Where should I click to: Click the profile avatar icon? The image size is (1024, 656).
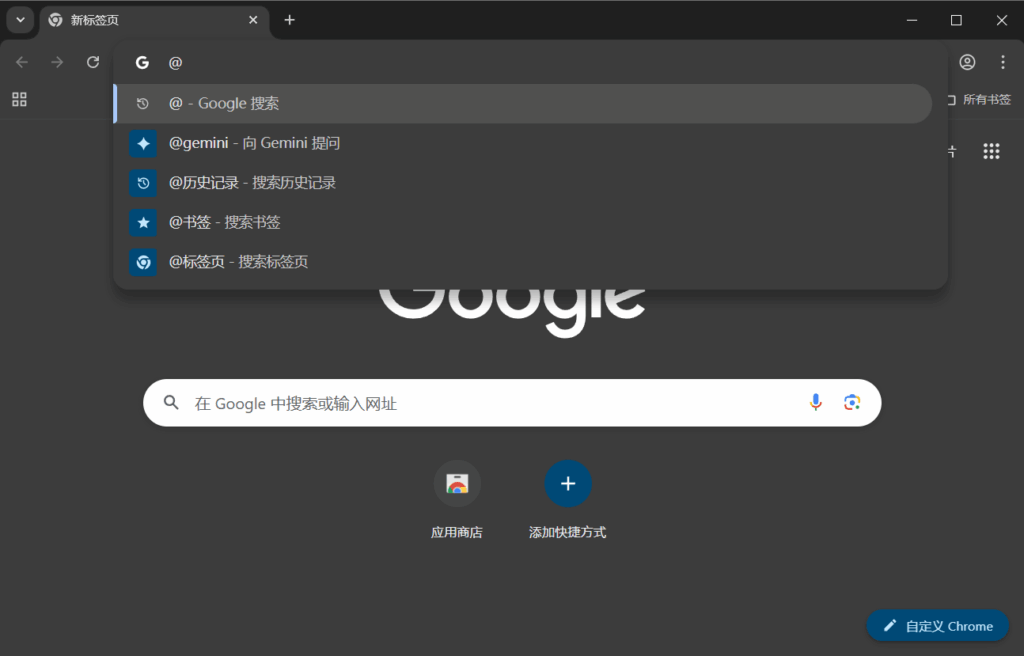(967, 62)
